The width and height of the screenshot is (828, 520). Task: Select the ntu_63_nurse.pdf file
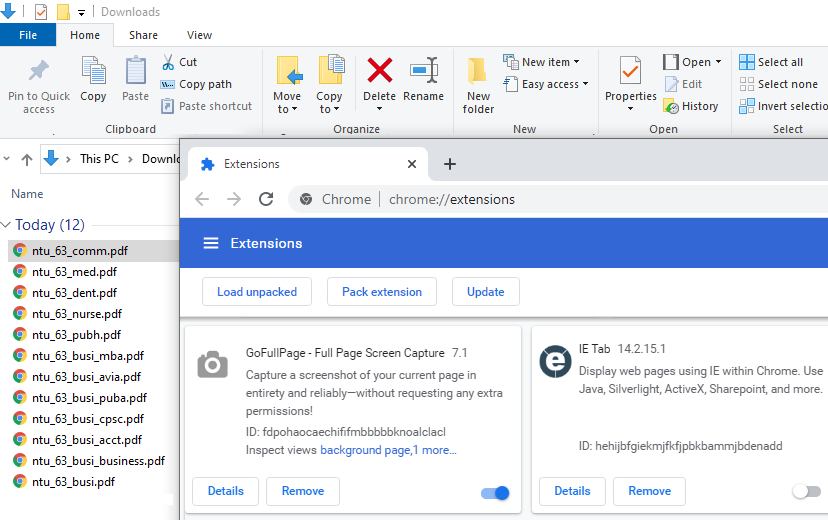click(x=73, y=314)
